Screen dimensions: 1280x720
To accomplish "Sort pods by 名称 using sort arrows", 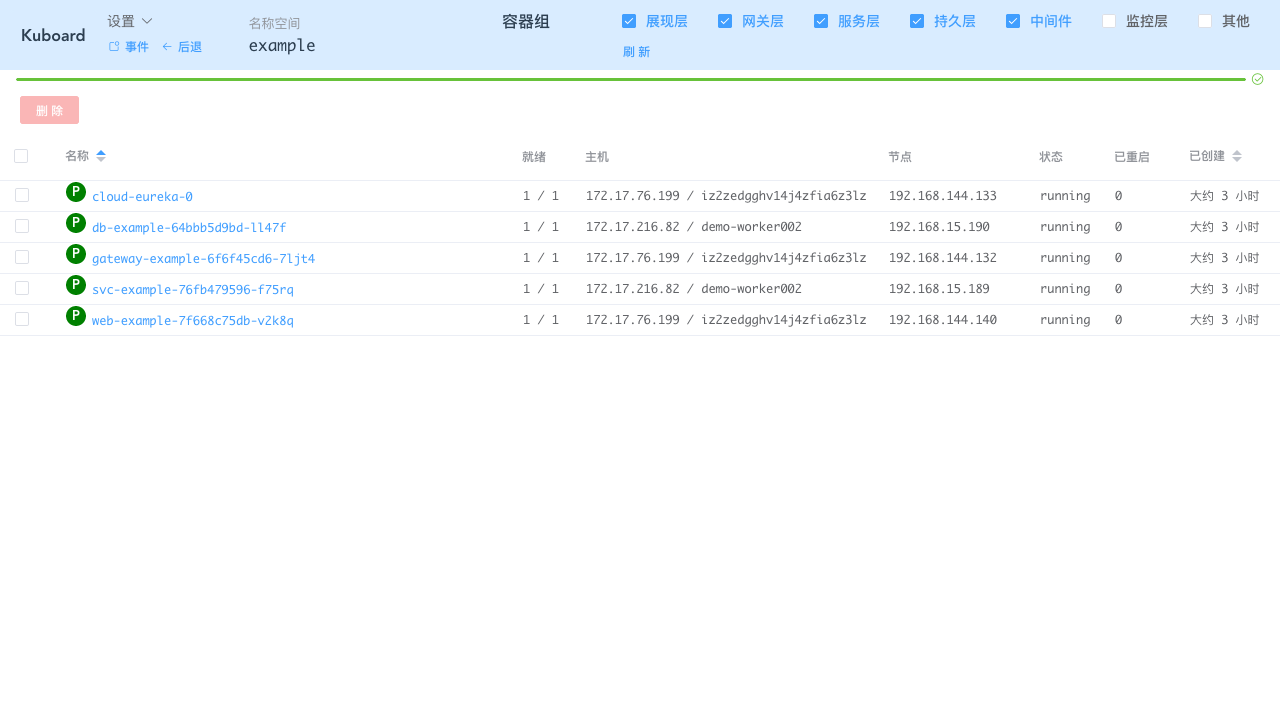I will pyautogui.click(x=100, y=155).
